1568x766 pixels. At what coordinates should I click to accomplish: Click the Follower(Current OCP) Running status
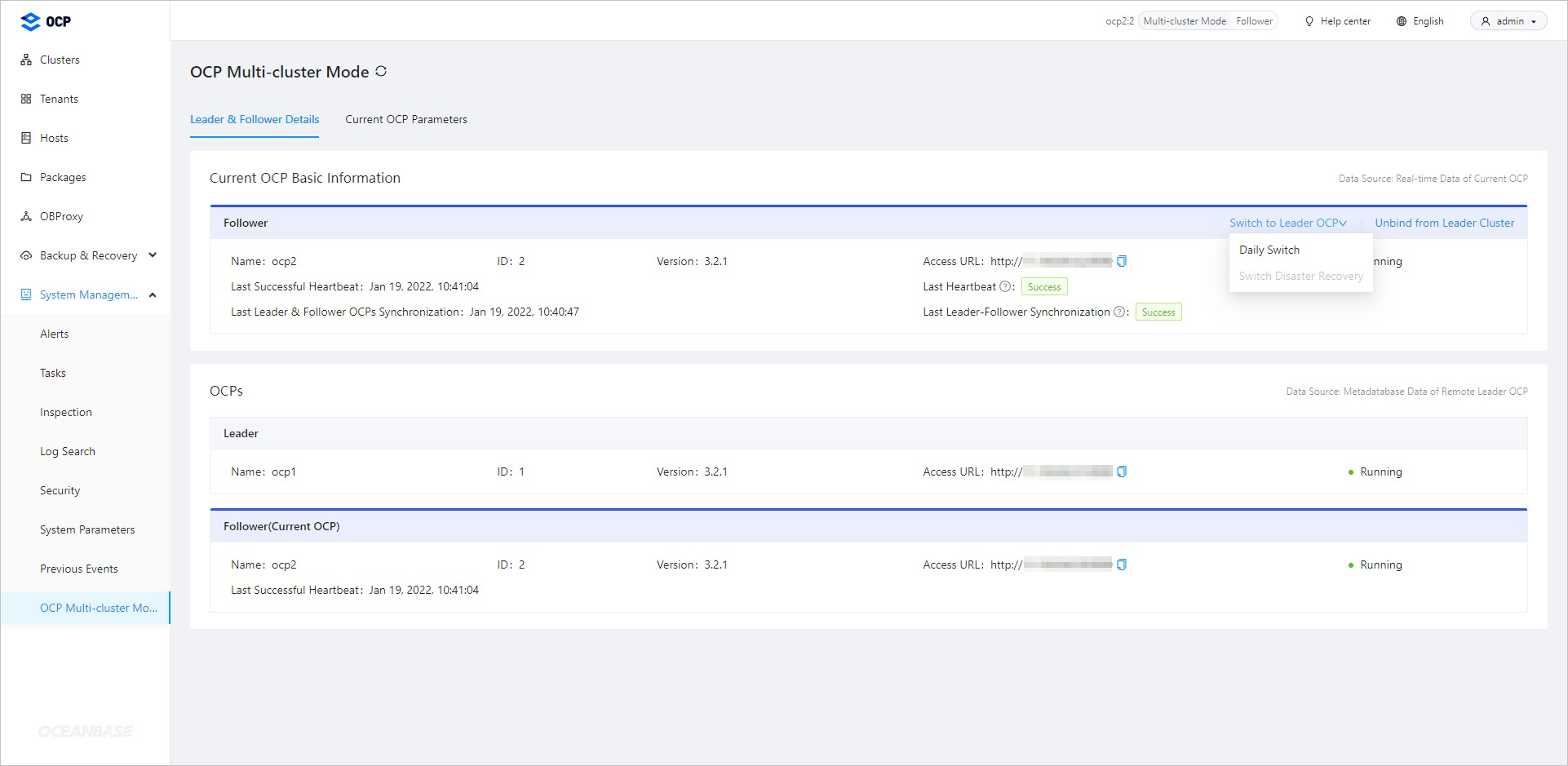click(1375, 565)
